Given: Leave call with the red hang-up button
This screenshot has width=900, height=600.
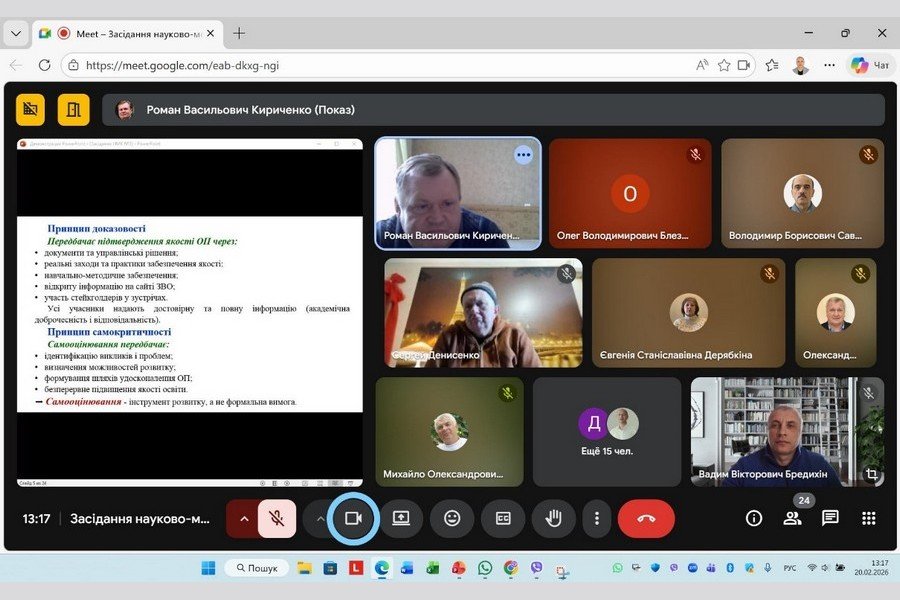Looking at the screenshot, I should [646, 518].
